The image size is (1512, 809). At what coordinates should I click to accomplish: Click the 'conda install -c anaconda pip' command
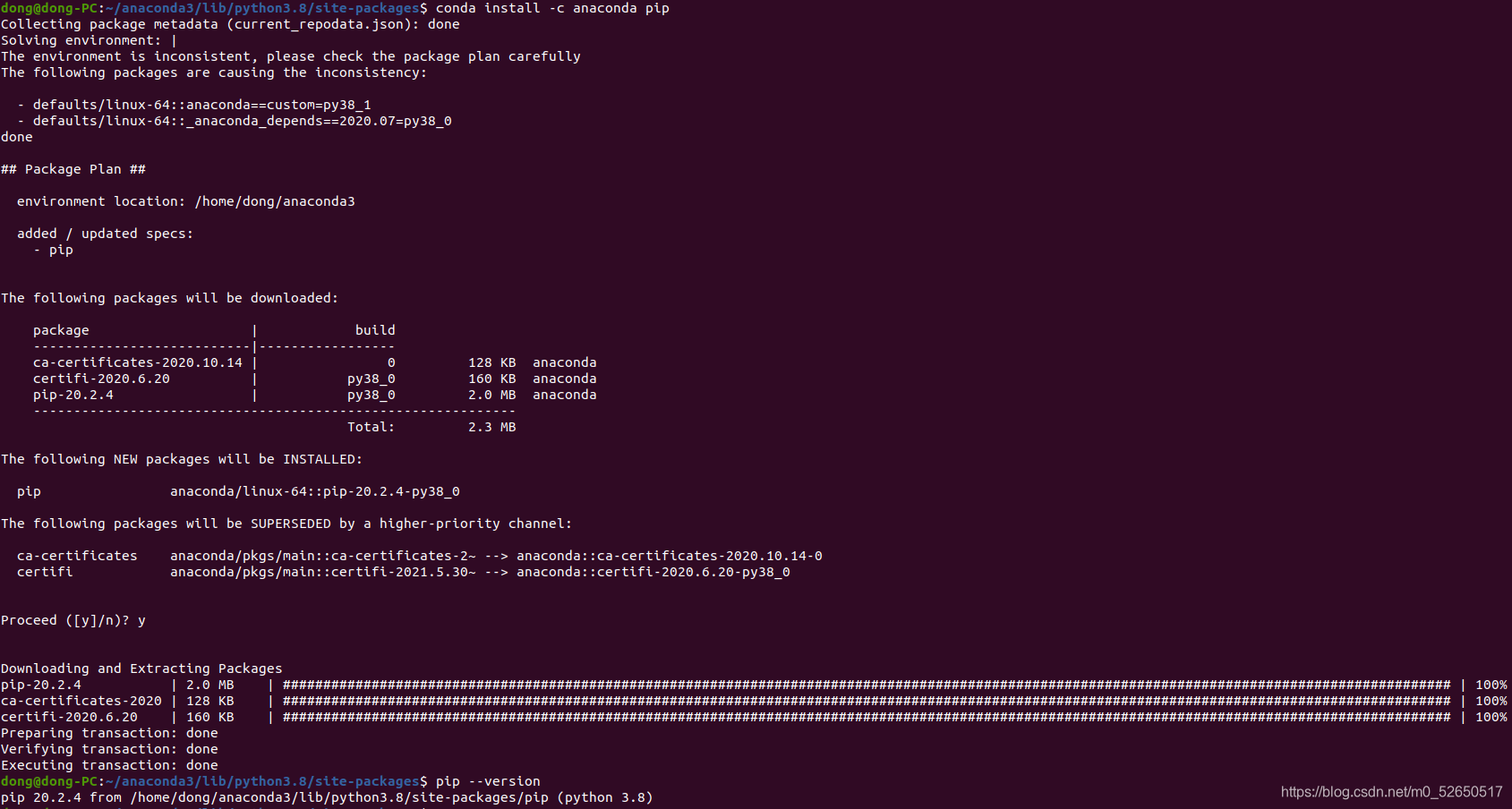(552, 8)
